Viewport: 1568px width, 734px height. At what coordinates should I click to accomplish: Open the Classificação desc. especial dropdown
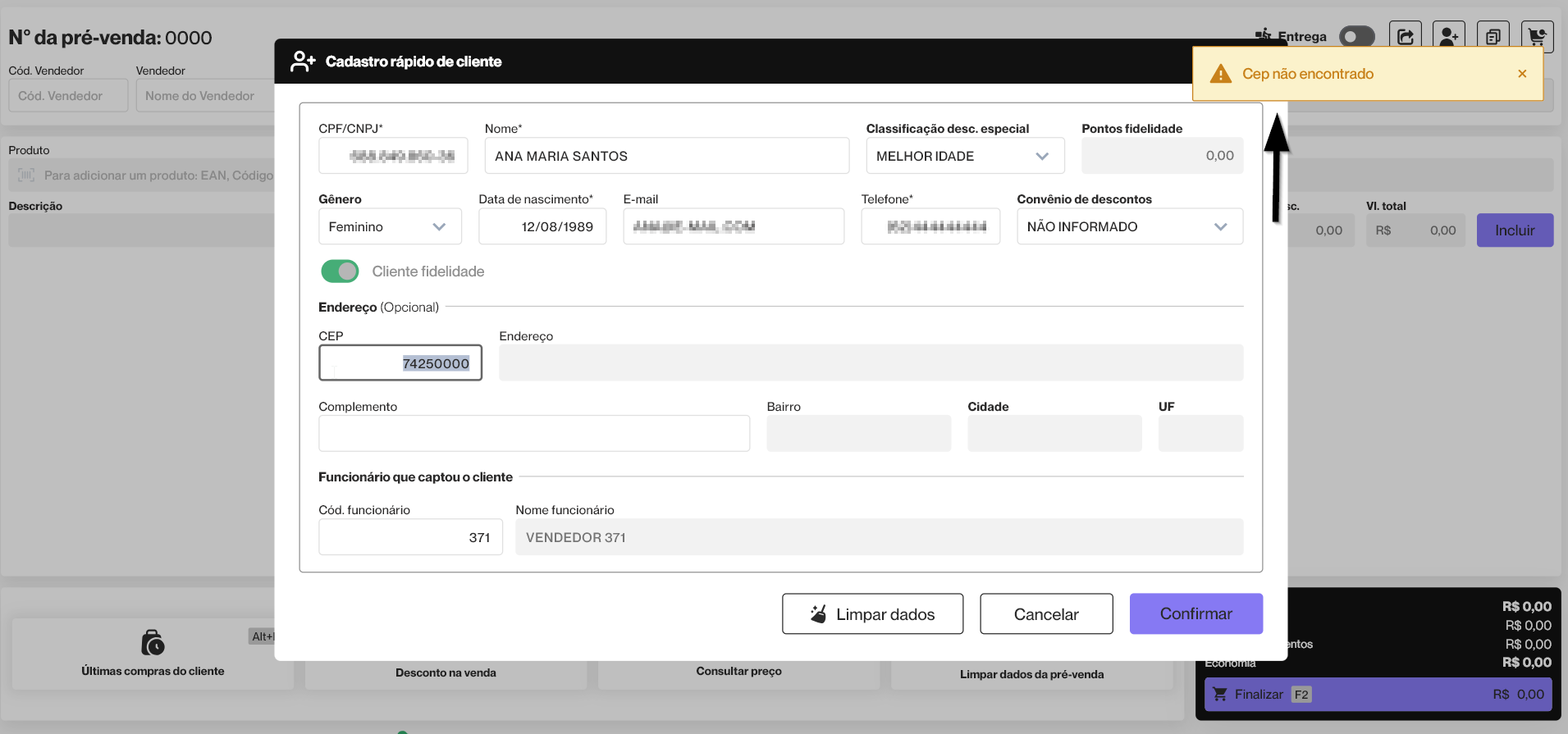pos(965,156)
